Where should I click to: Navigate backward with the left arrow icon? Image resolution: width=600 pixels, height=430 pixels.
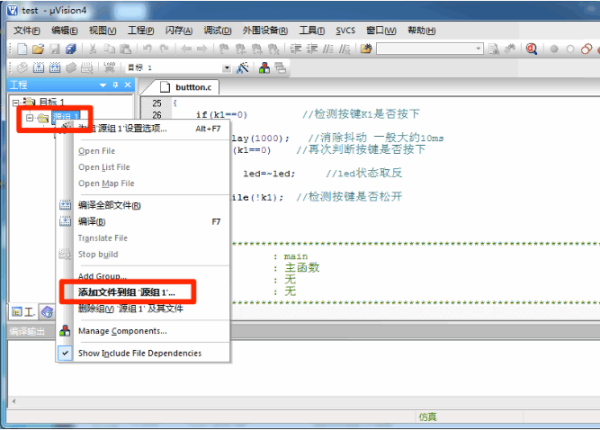pos(186,49)
